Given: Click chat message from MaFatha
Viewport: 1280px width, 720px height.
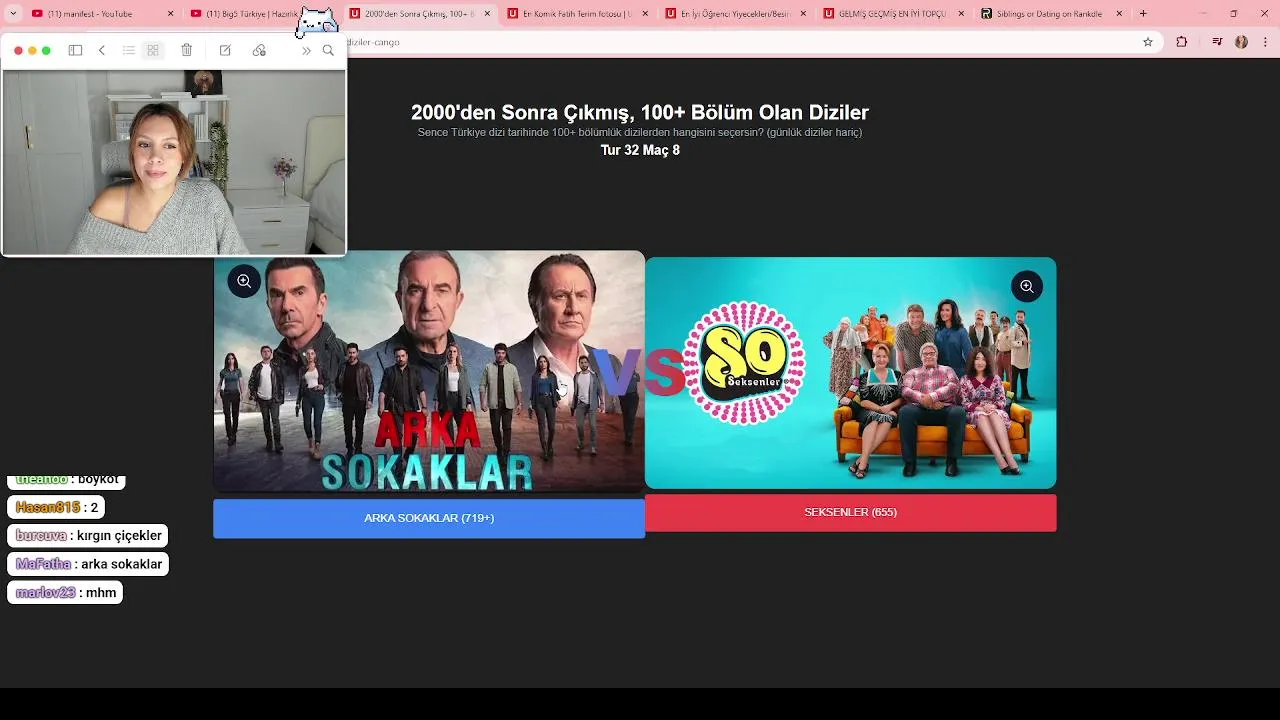Looking at the screenshot, I should [88, 564].
